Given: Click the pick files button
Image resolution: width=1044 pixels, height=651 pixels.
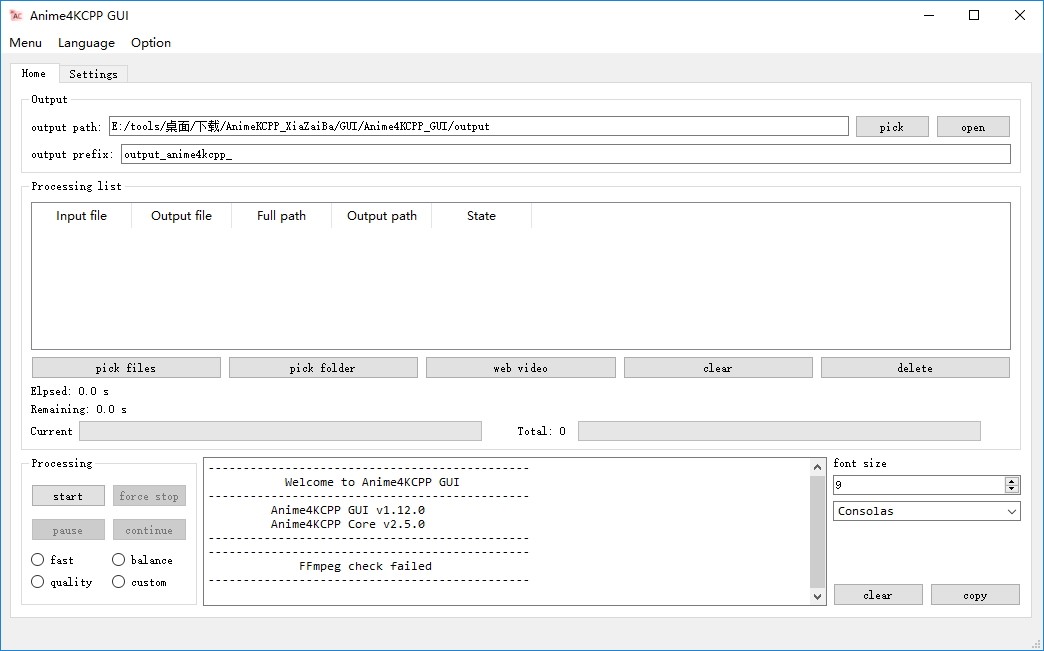Looking at the screenshot, I should point(126,368).
